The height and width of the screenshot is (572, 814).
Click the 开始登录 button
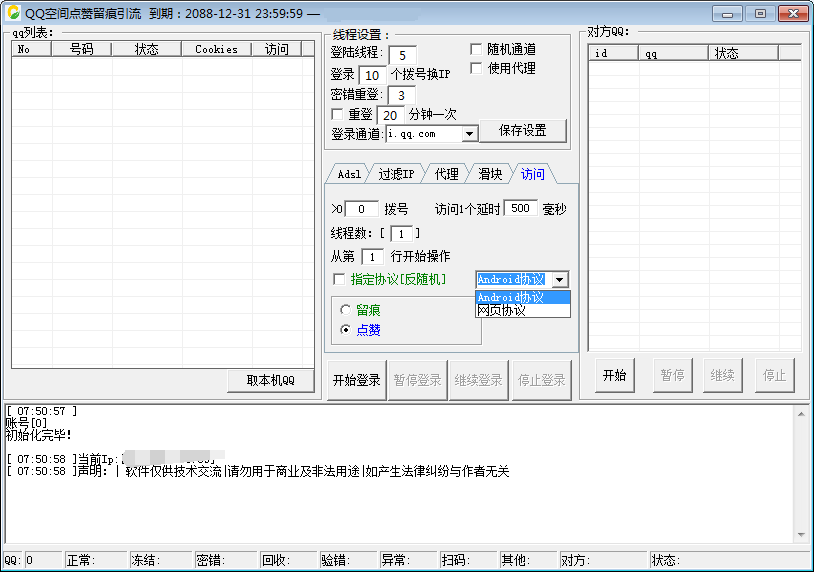pyautogui.click(x=357, y=380)
